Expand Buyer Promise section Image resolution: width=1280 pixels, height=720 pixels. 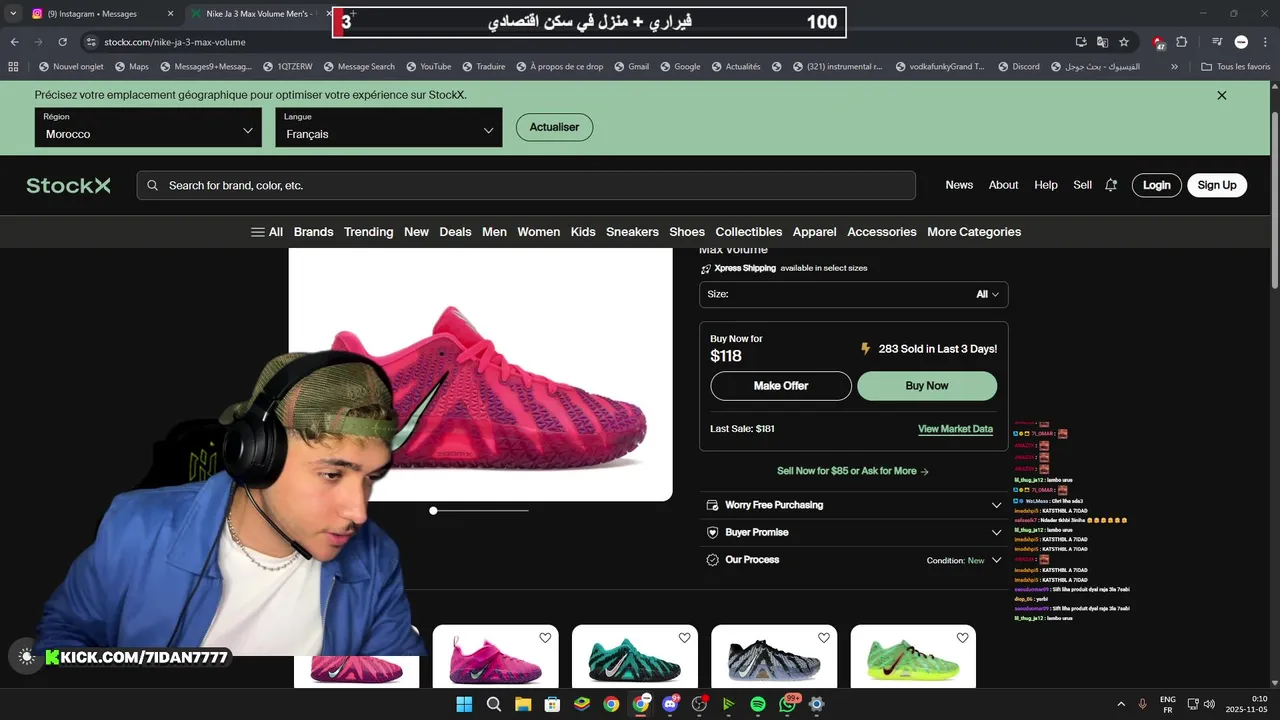[853, 532]
